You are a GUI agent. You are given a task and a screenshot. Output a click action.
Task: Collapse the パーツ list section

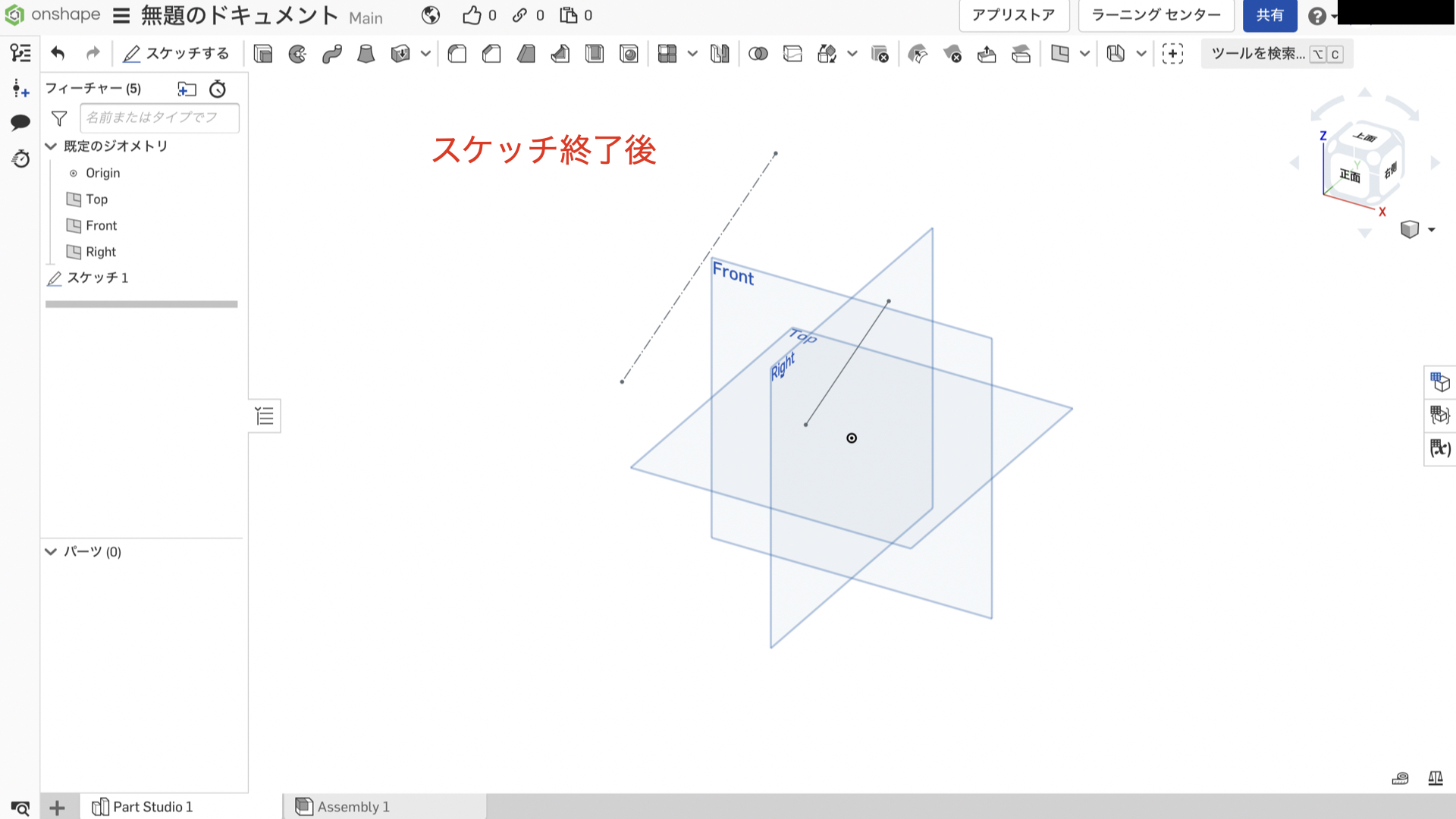51,551
